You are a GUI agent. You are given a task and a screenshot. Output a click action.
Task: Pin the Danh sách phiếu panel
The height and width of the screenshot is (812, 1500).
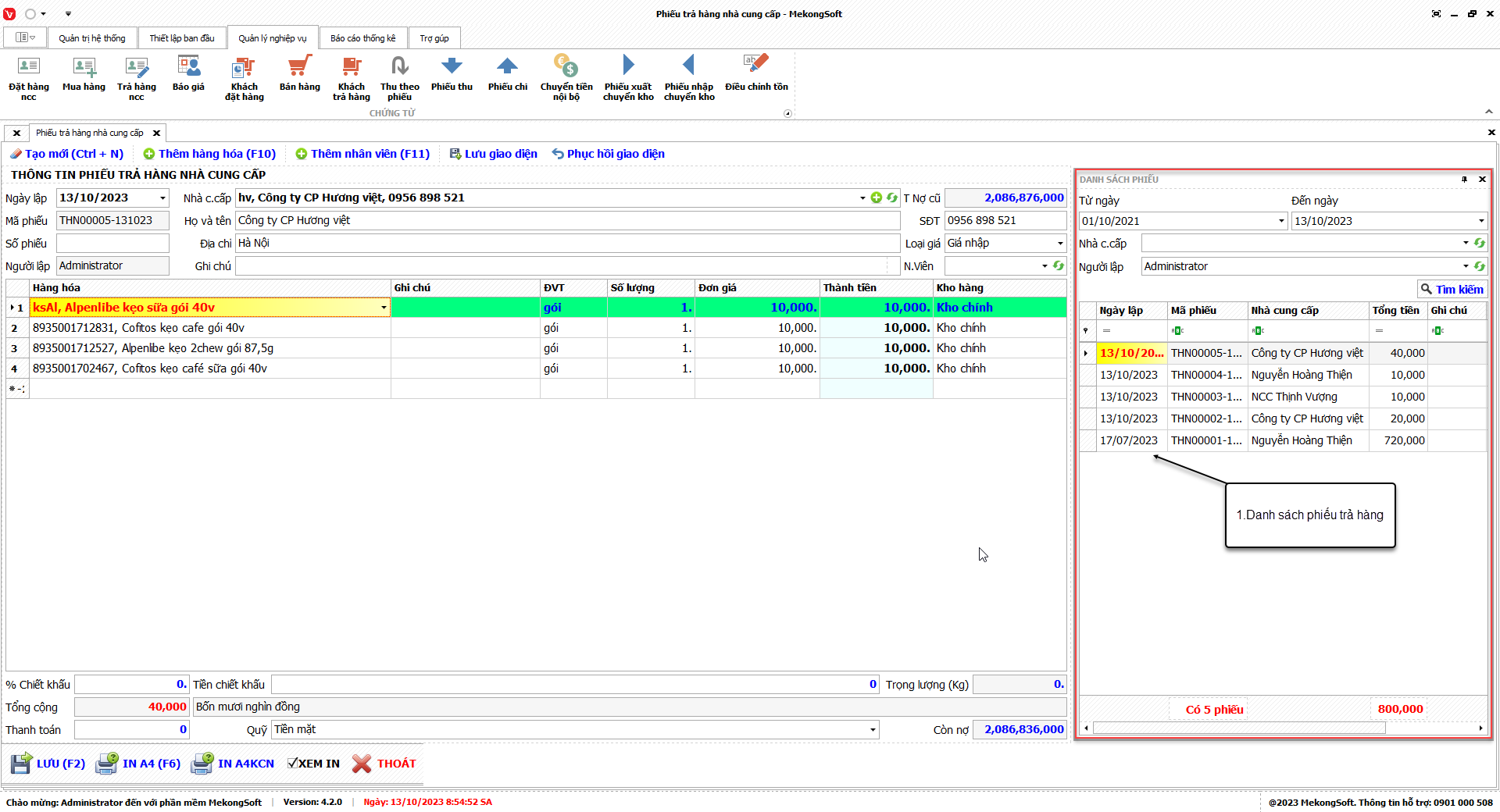click(1464, 180)
